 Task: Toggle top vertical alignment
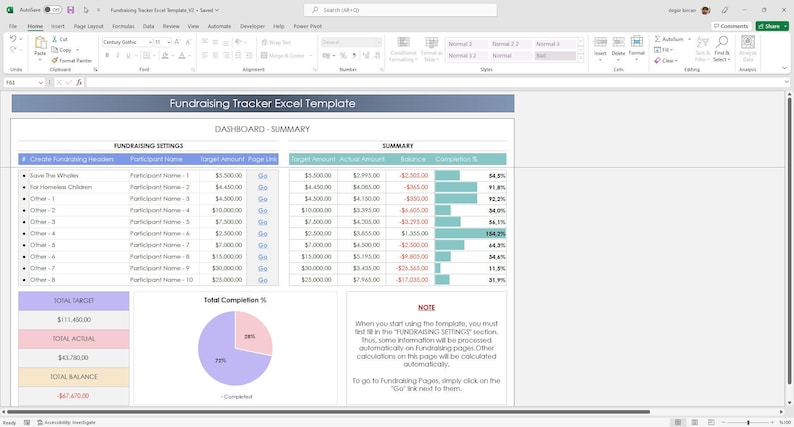click(205, 42)
